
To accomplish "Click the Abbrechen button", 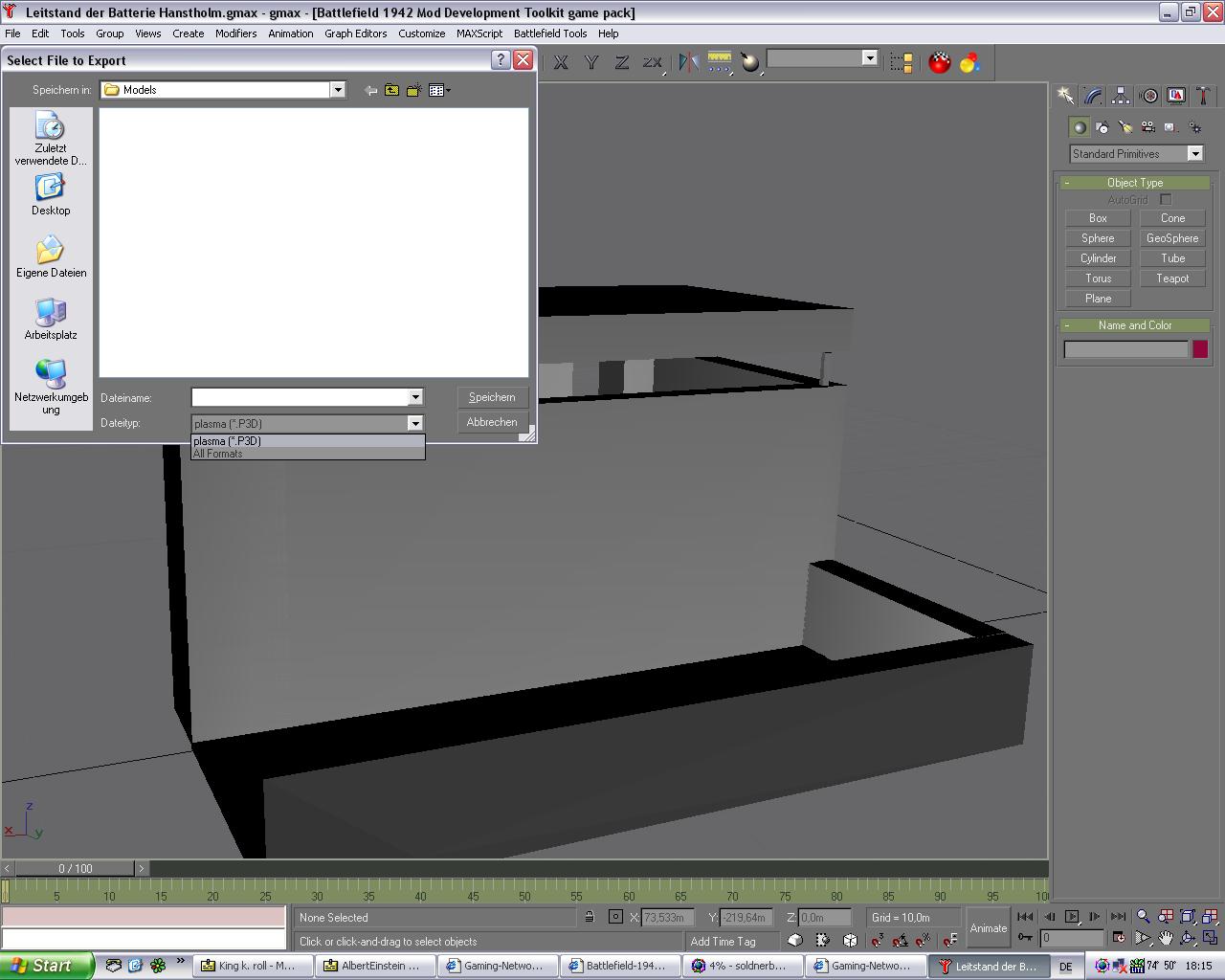I will 492,422.
